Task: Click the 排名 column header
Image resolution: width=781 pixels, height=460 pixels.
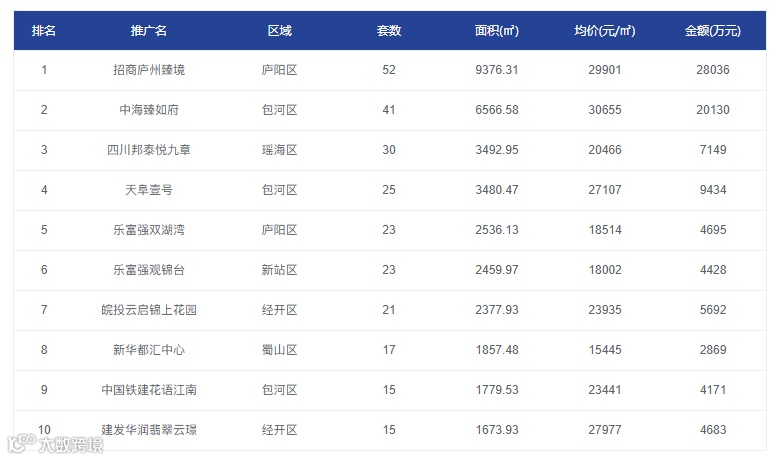Action: (x=44, y=31)
